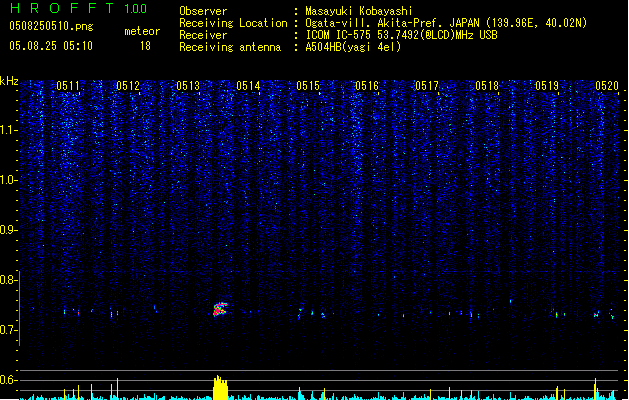Click the meteor count 18

[145, 46]
